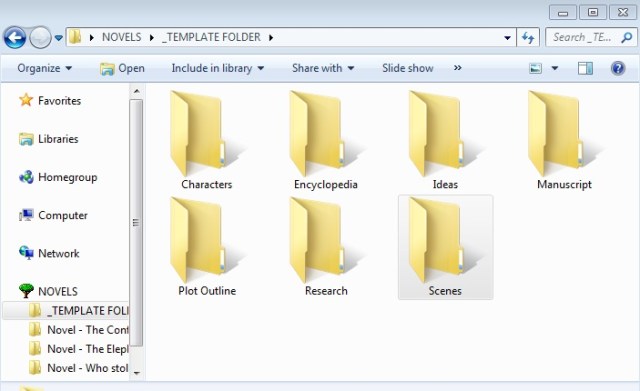The image size is (640, 391).
Task: Expand arrow after NOVELS breadcrumb
Action: point(152,38)
